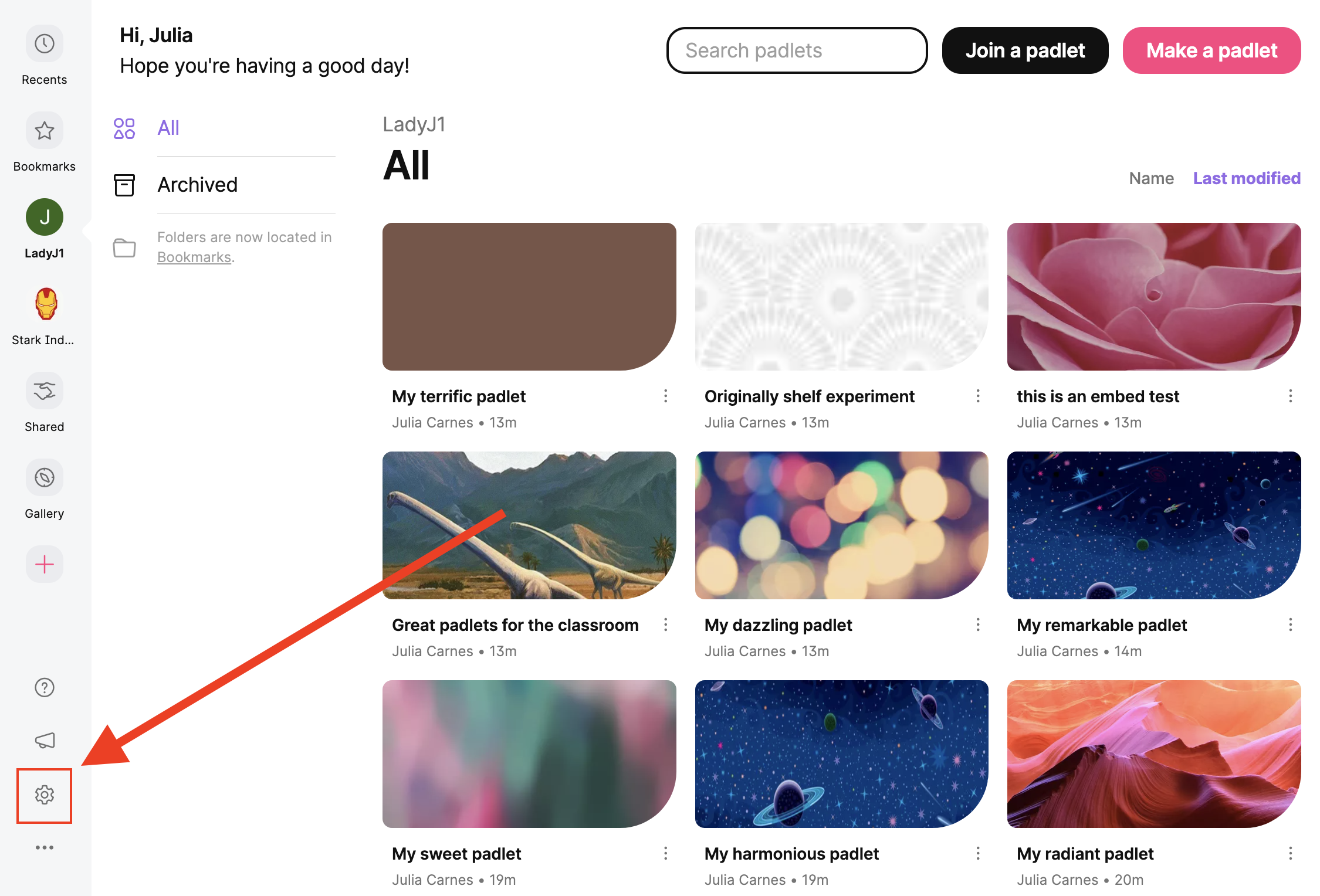
Task: Open options menu for My terrific padlet
Action: tap(666, 396)
